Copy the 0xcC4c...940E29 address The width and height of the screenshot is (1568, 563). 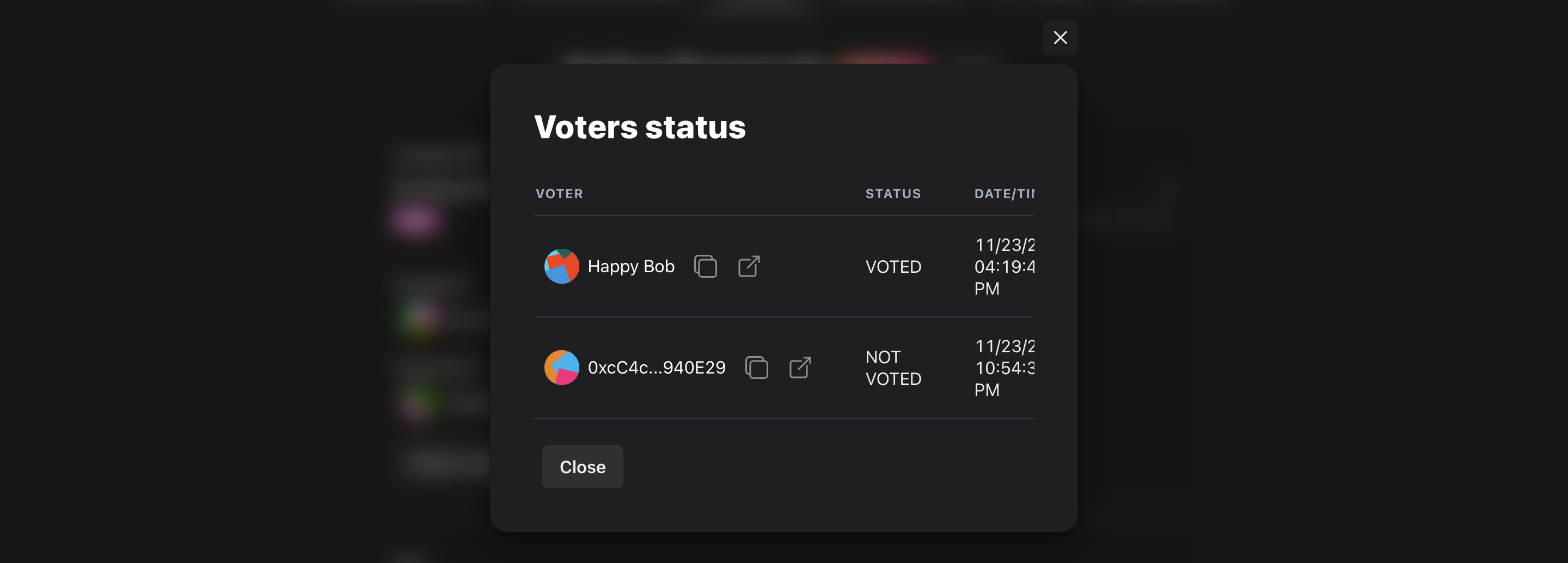(757, 367)
